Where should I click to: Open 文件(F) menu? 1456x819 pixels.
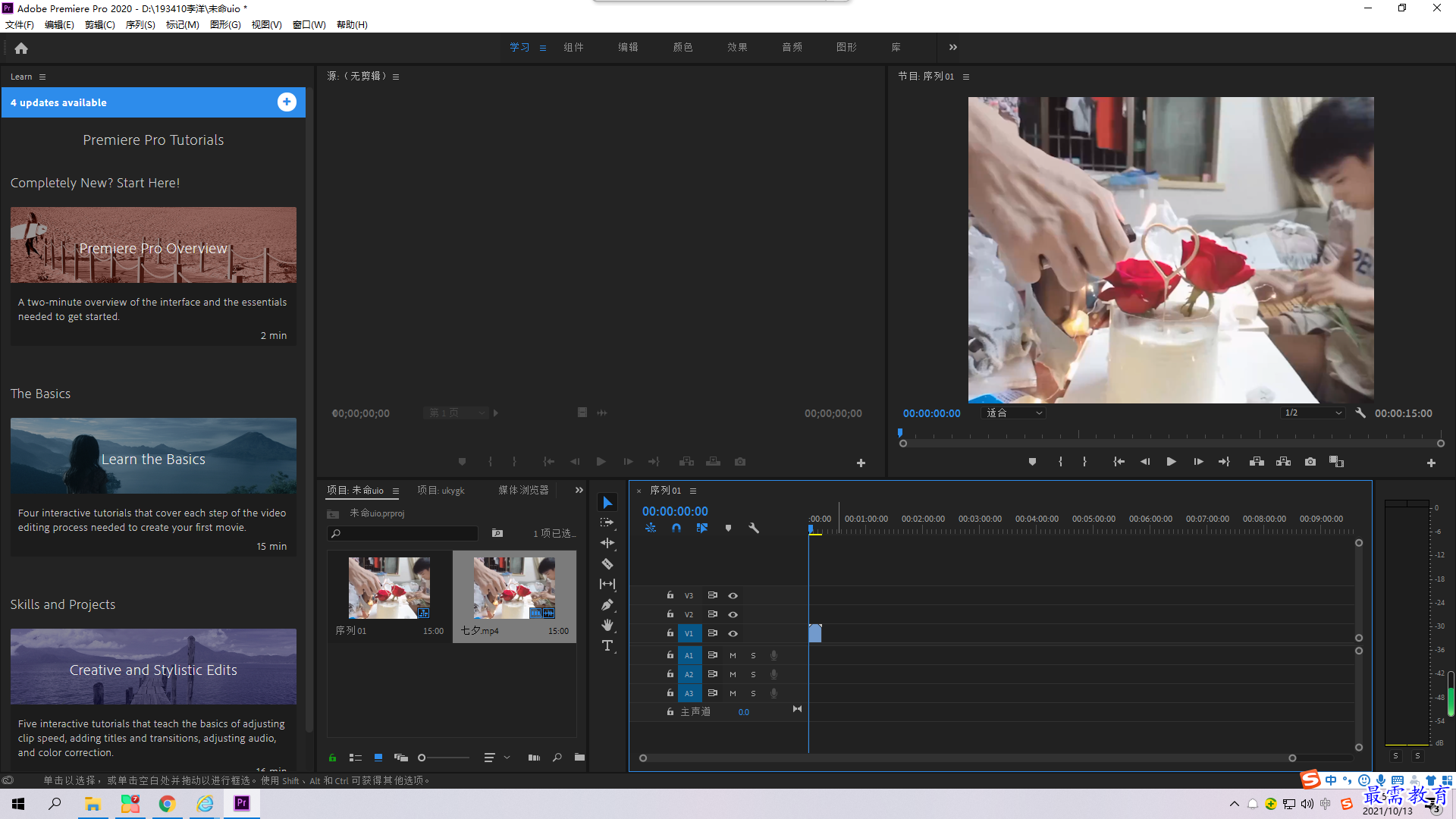[x=20, y=25]
